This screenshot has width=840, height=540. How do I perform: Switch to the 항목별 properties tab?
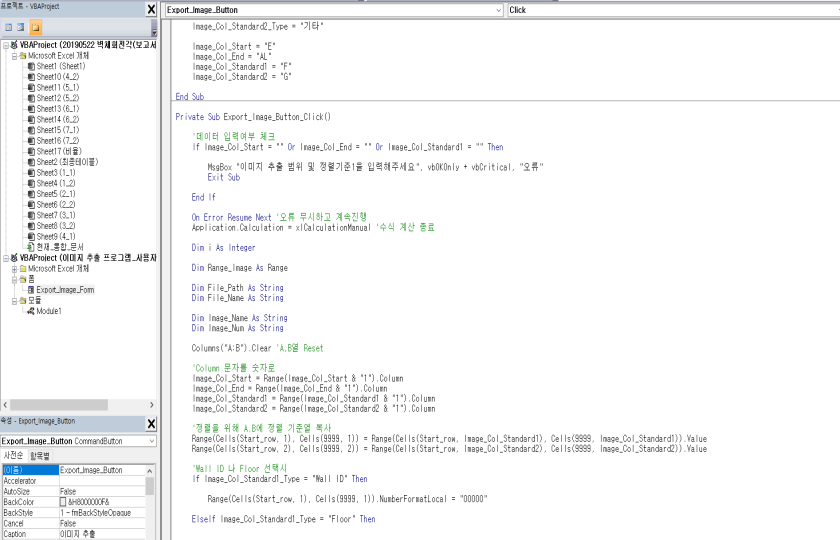(x=41, y=455)
